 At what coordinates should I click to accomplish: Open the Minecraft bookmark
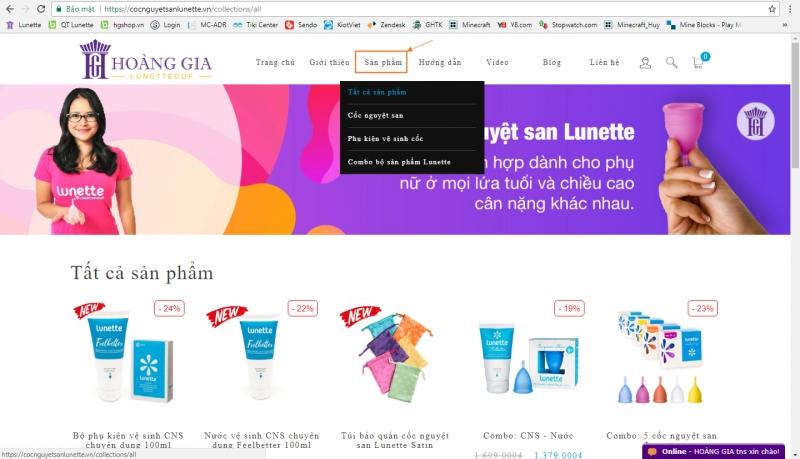pos(470,24)
